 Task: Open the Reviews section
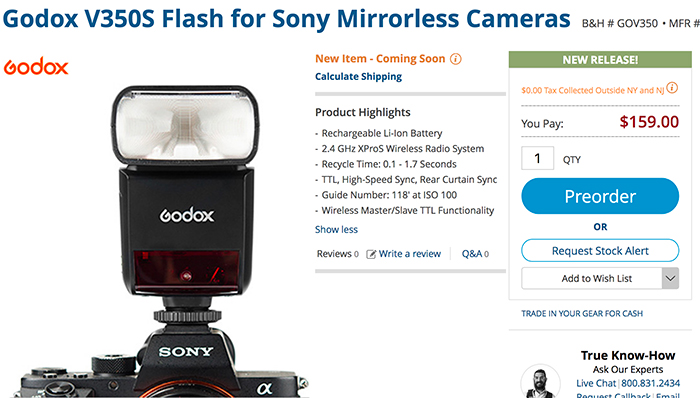(338, 254)
